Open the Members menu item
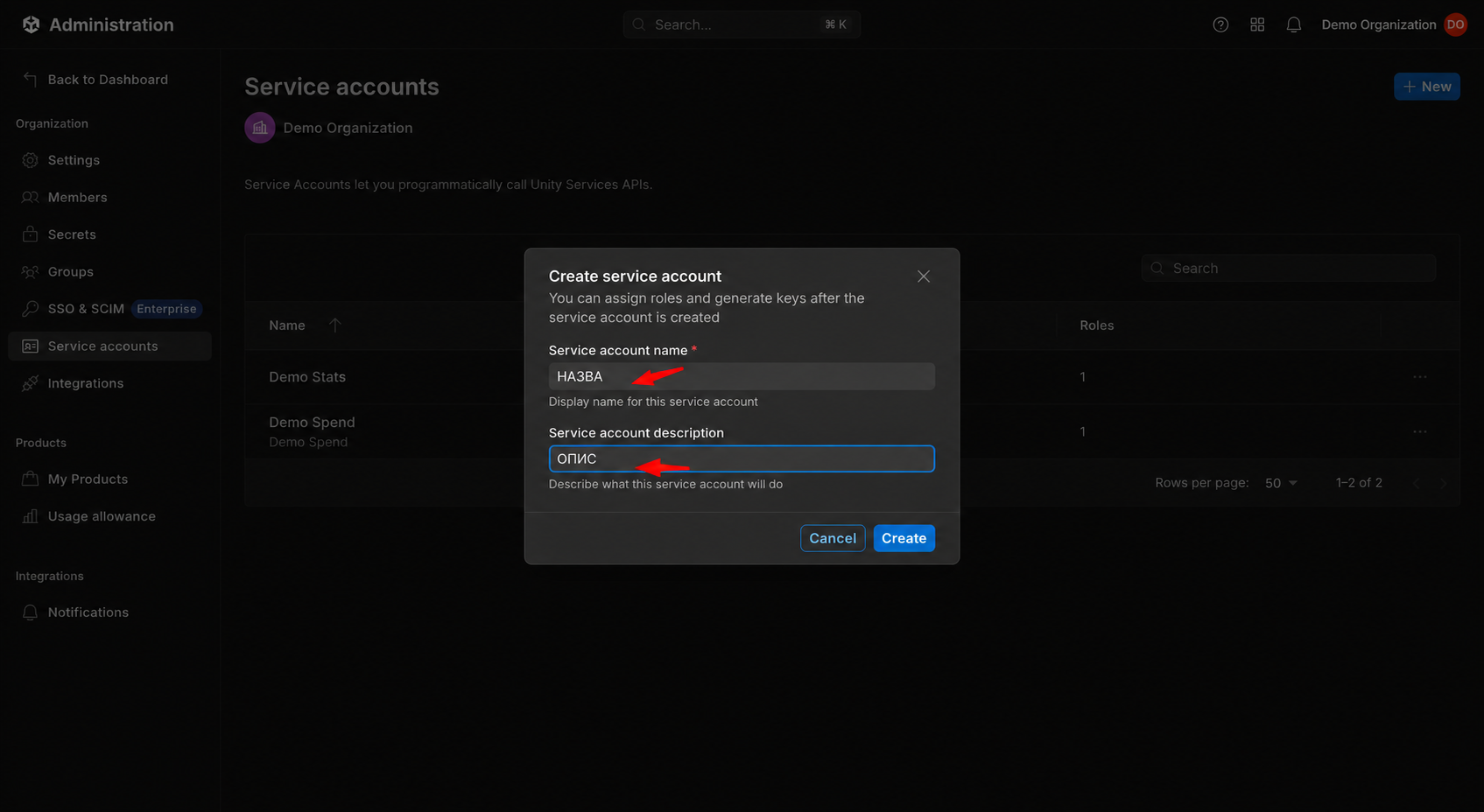The image size is (1484, 812). click(109, 198)
